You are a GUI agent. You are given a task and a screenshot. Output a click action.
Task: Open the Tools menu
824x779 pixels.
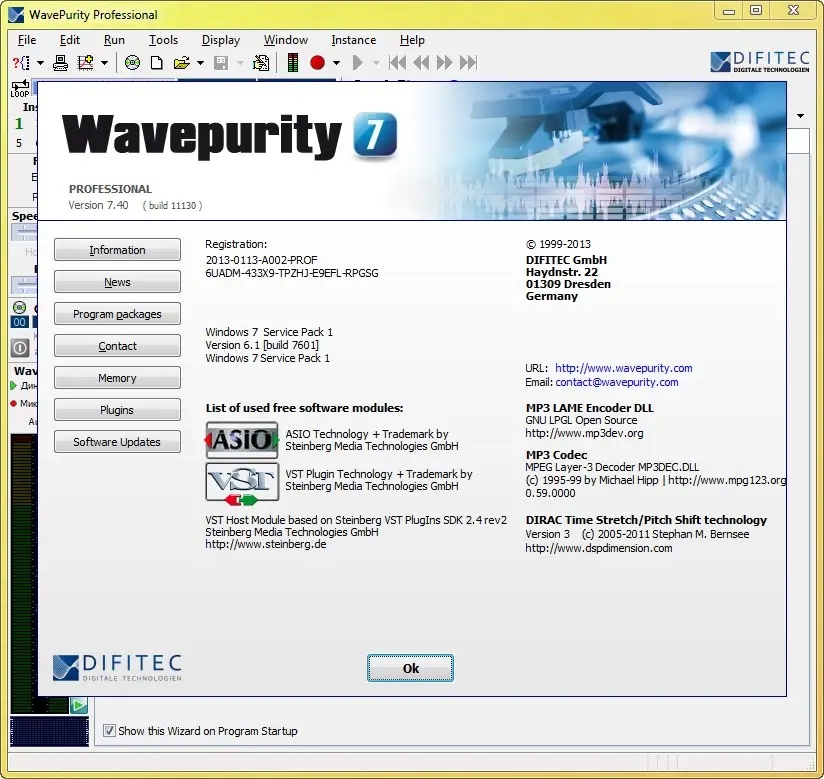tap(163, 40)
